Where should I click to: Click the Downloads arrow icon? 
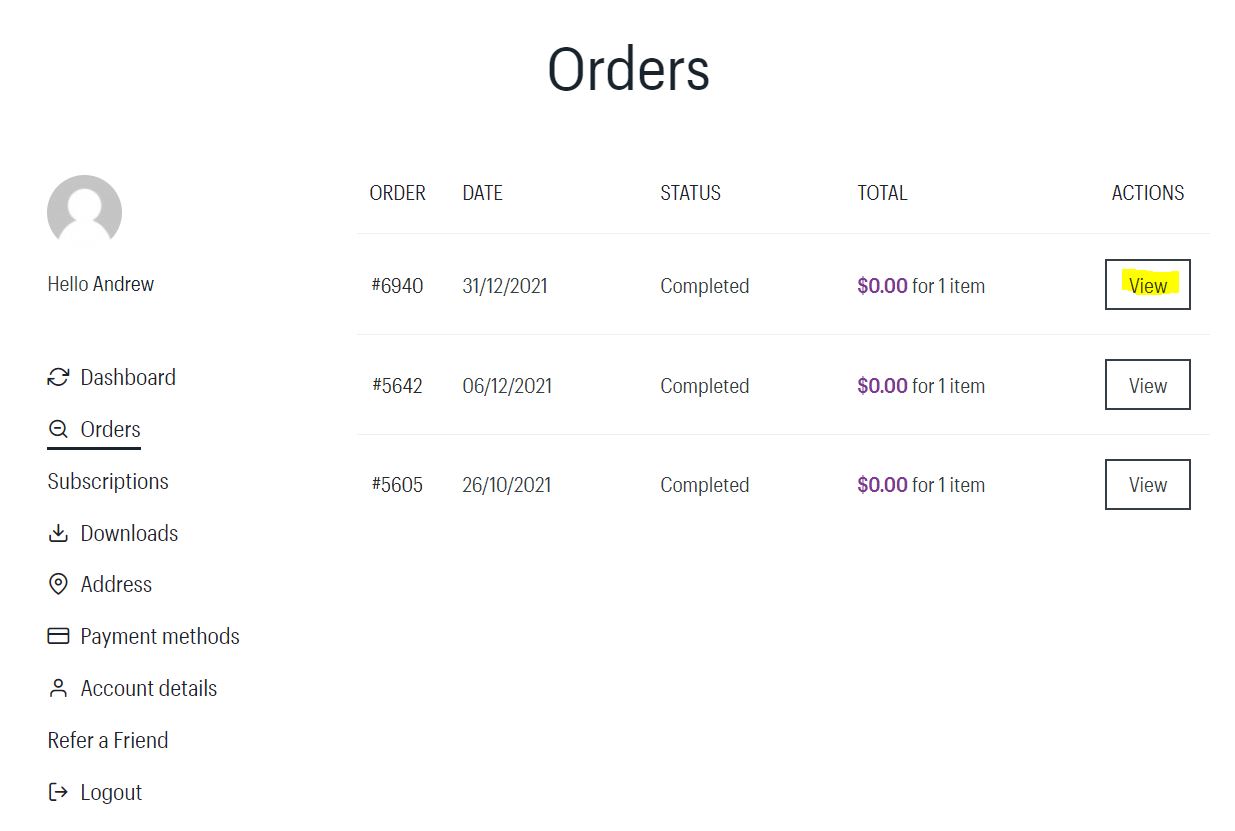click(58, 533)
